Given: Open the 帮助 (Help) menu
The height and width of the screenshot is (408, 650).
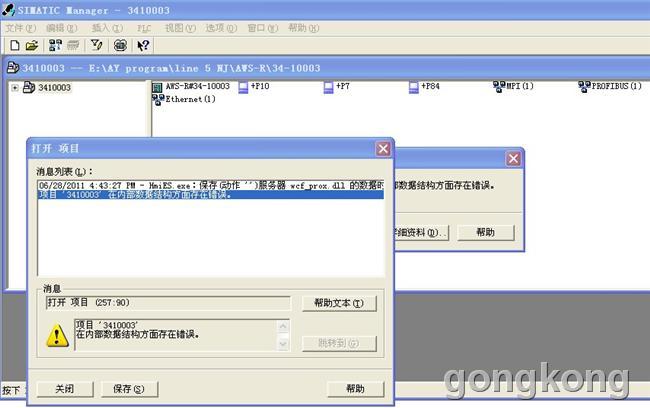Looking at the screenshot, I should (303, 28).
